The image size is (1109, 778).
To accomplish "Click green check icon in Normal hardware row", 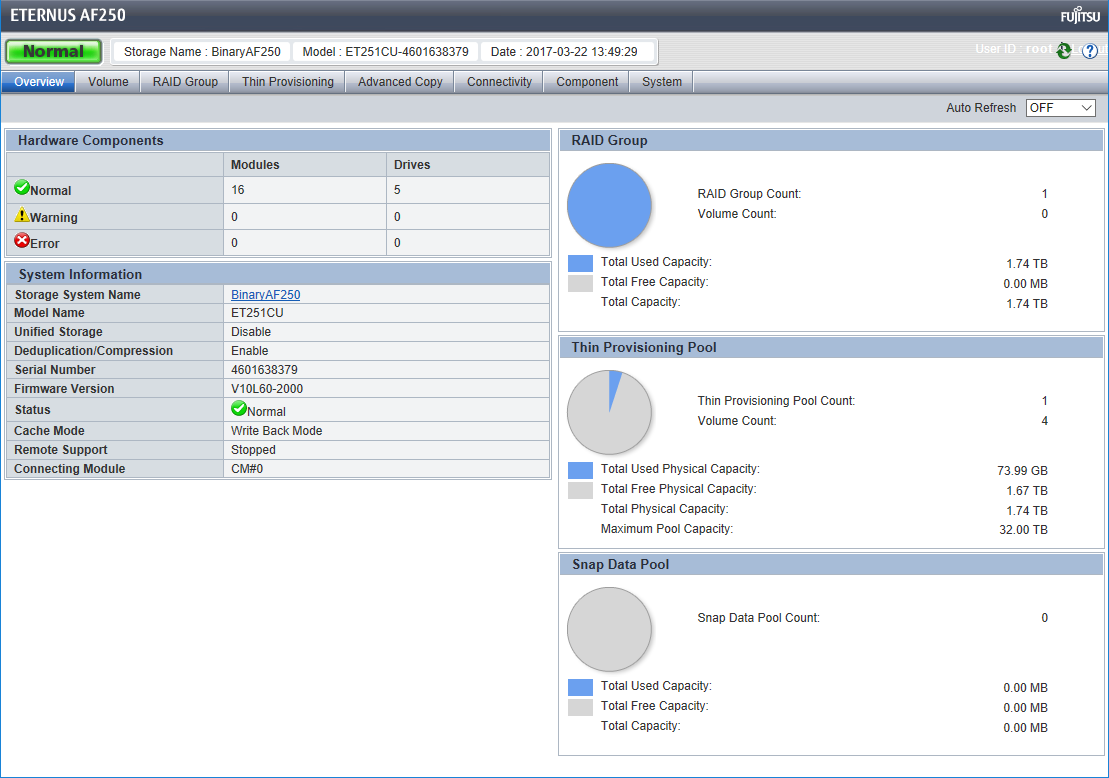I will click(22, 187).
